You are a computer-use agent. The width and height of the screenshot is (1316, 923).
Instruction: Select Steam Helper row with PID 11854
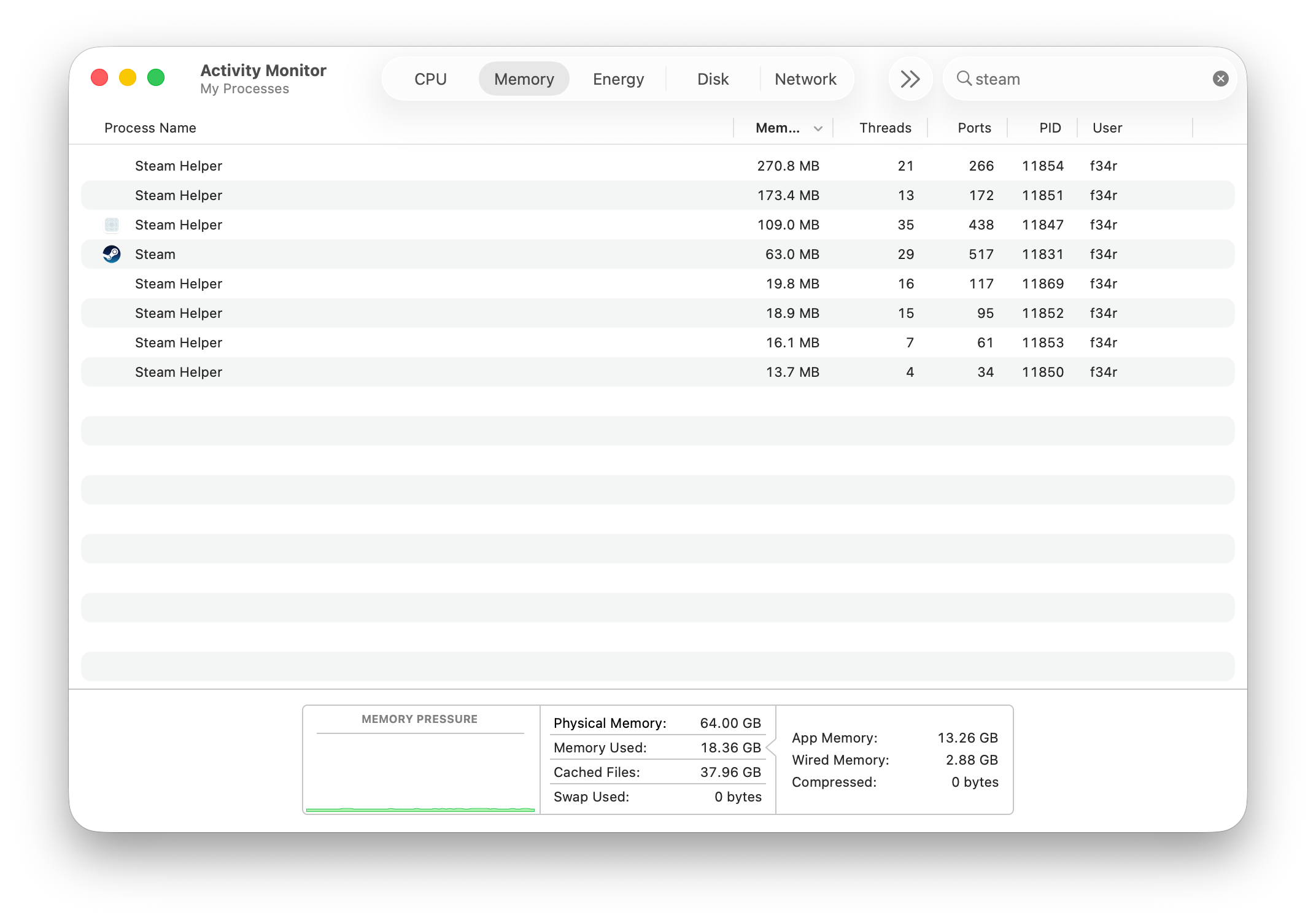[658, 166]
